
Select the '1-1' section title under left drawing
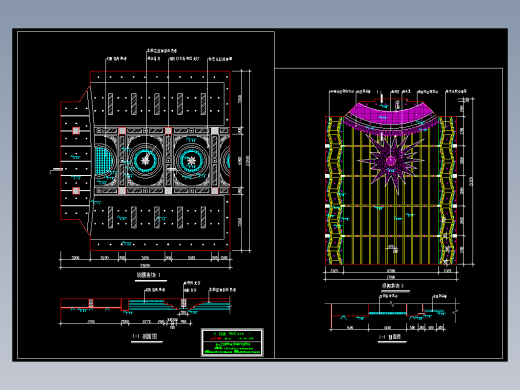click(x=145, y=336)
